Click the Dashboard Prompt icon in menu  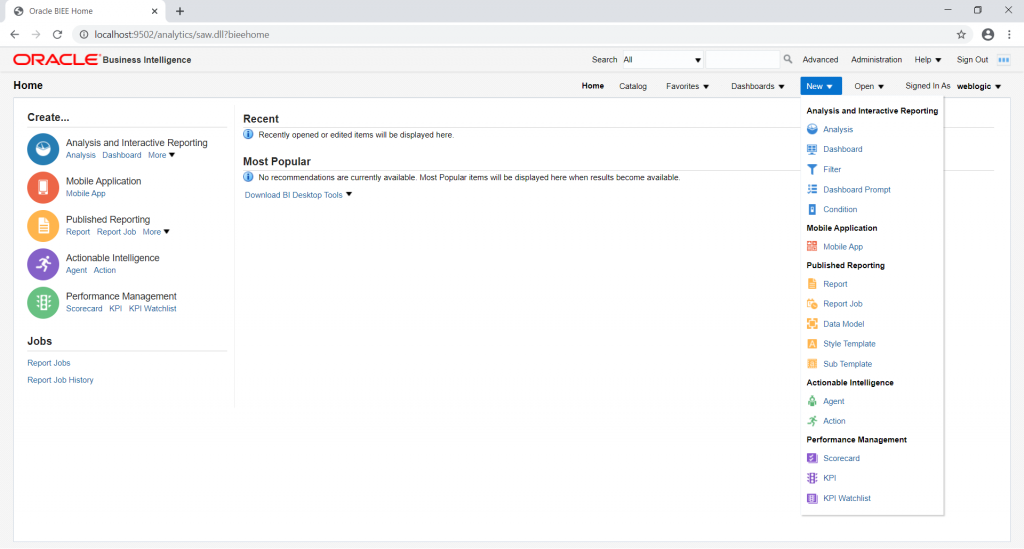812,189
